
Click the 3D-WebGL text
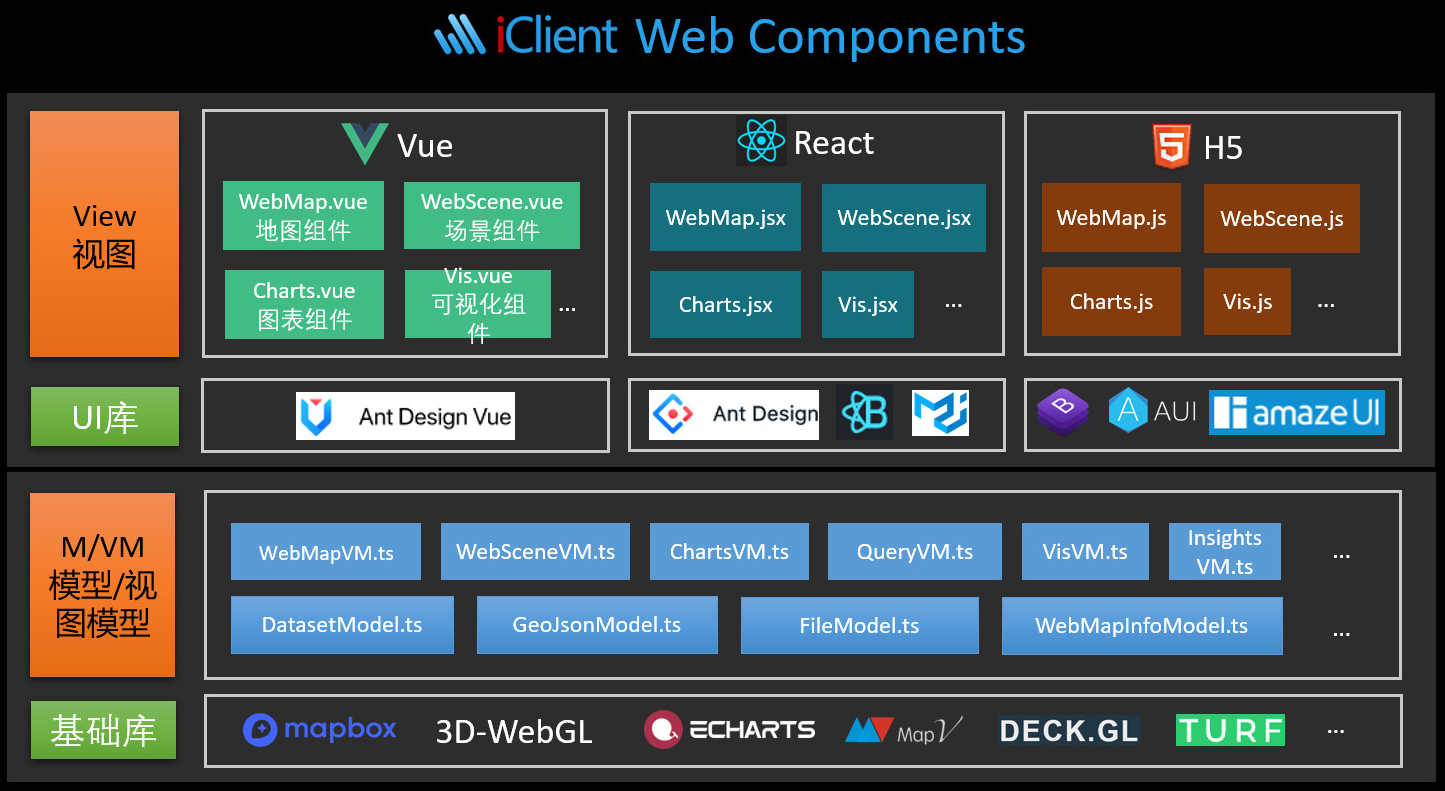coord(514,732)
